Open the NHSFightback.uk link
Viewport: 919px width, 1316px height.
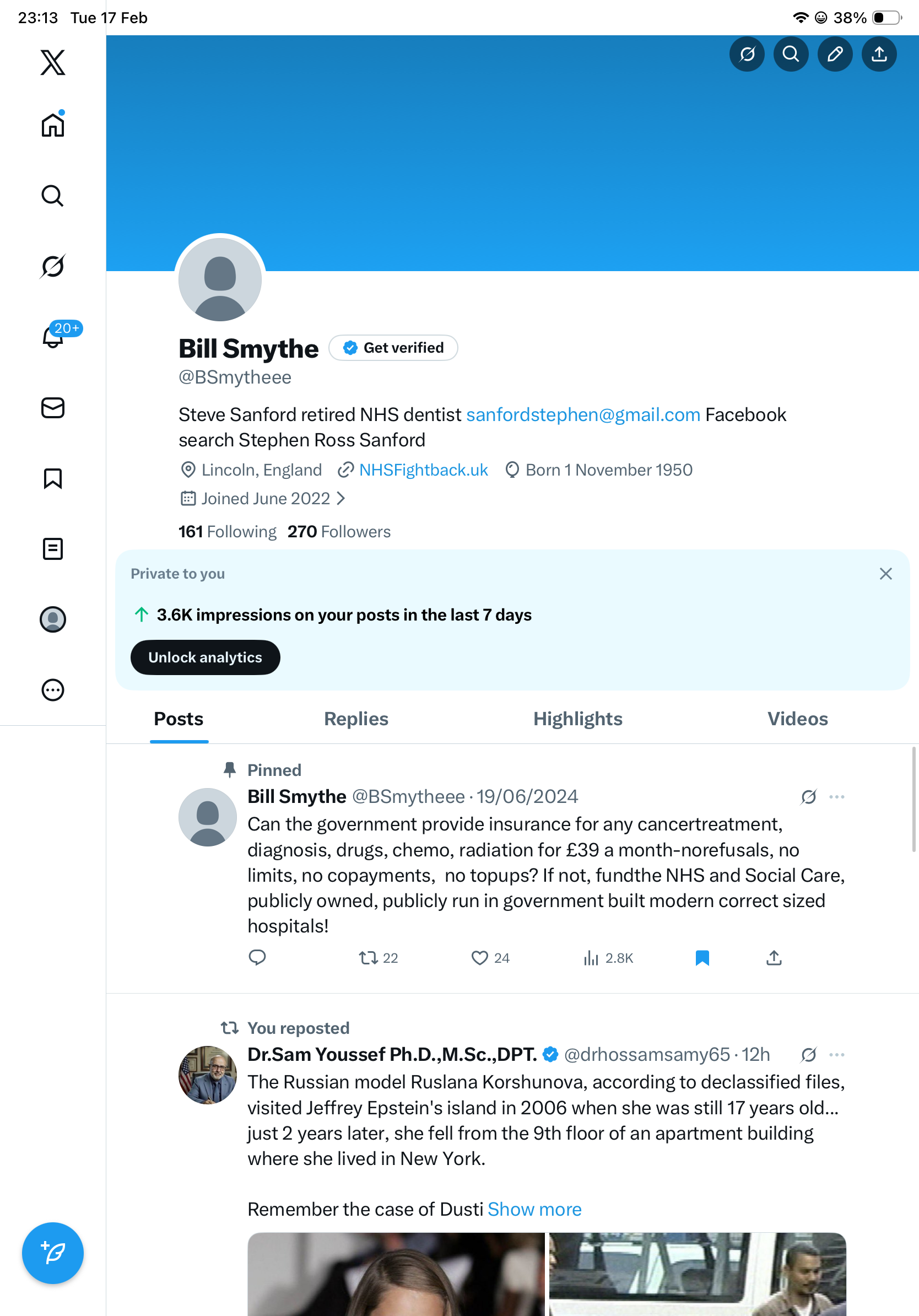pos(423,470)
